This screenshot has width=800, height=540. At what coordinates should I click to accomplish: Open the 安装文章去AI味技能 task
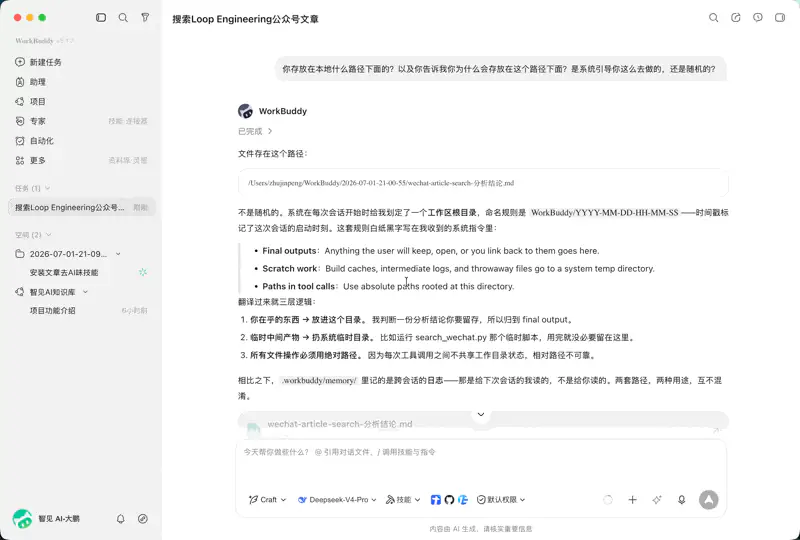tap(64, 273)
